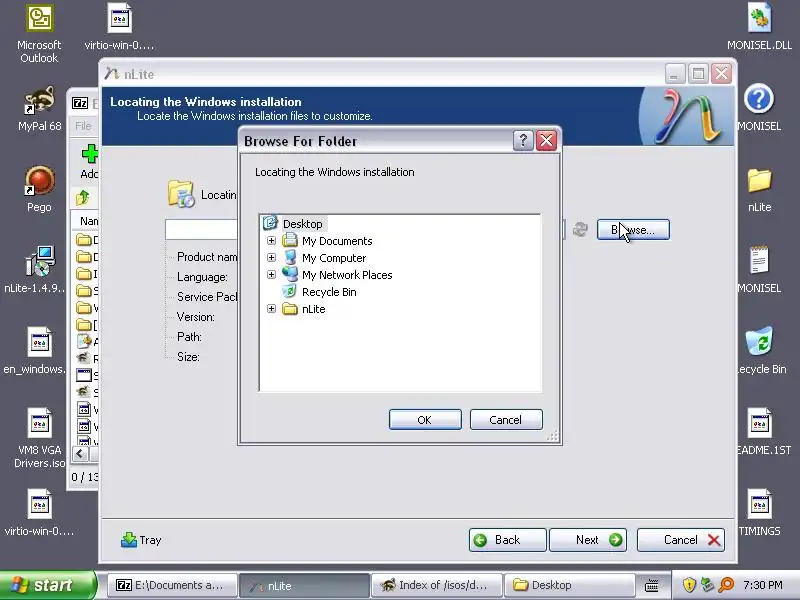800x600 pixels.
Task: Open the File menu in 7-Zip
Action: point(83,126)
